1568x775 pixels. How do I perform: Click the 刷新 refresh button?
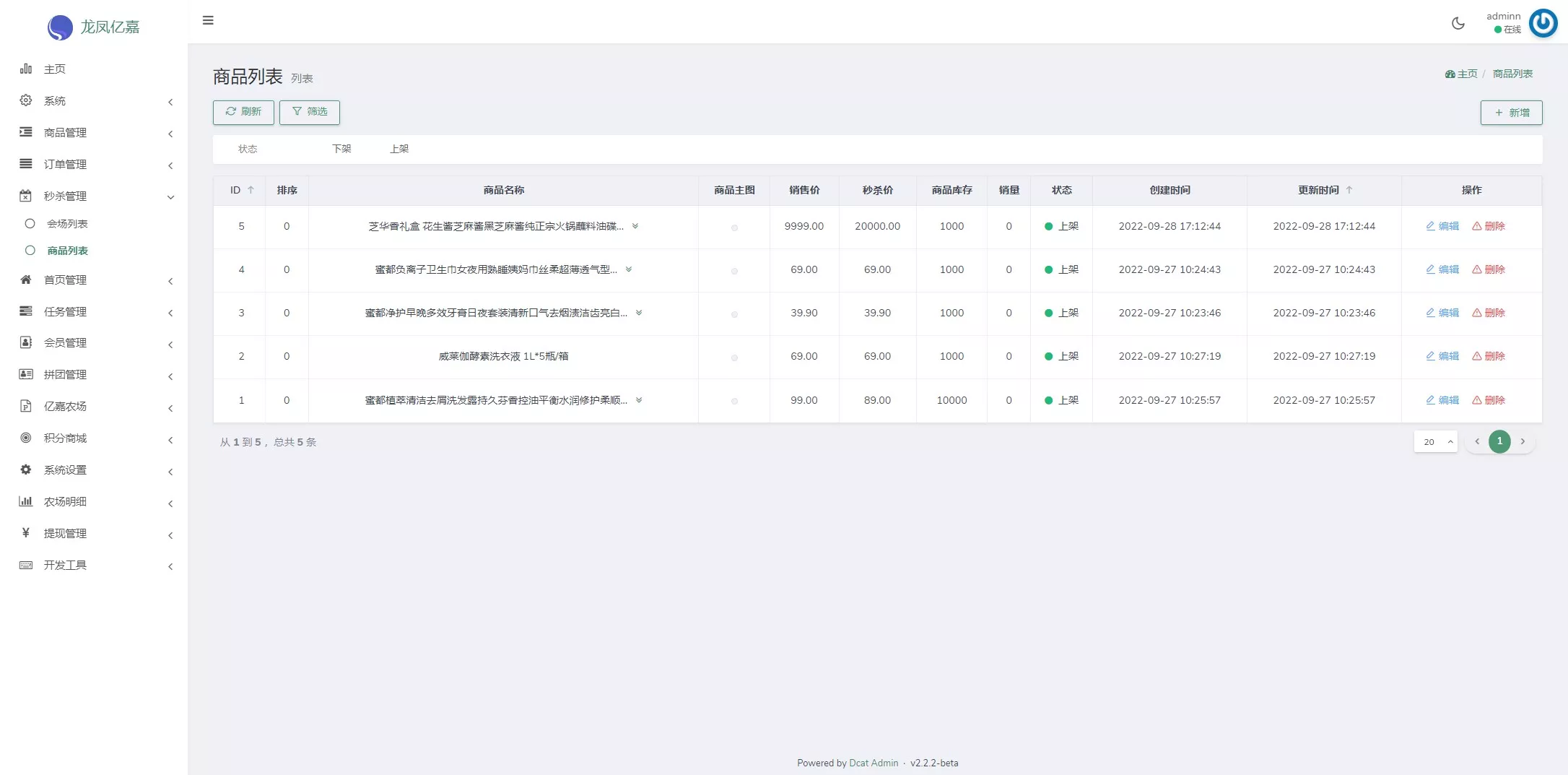[x=243, y=112]
